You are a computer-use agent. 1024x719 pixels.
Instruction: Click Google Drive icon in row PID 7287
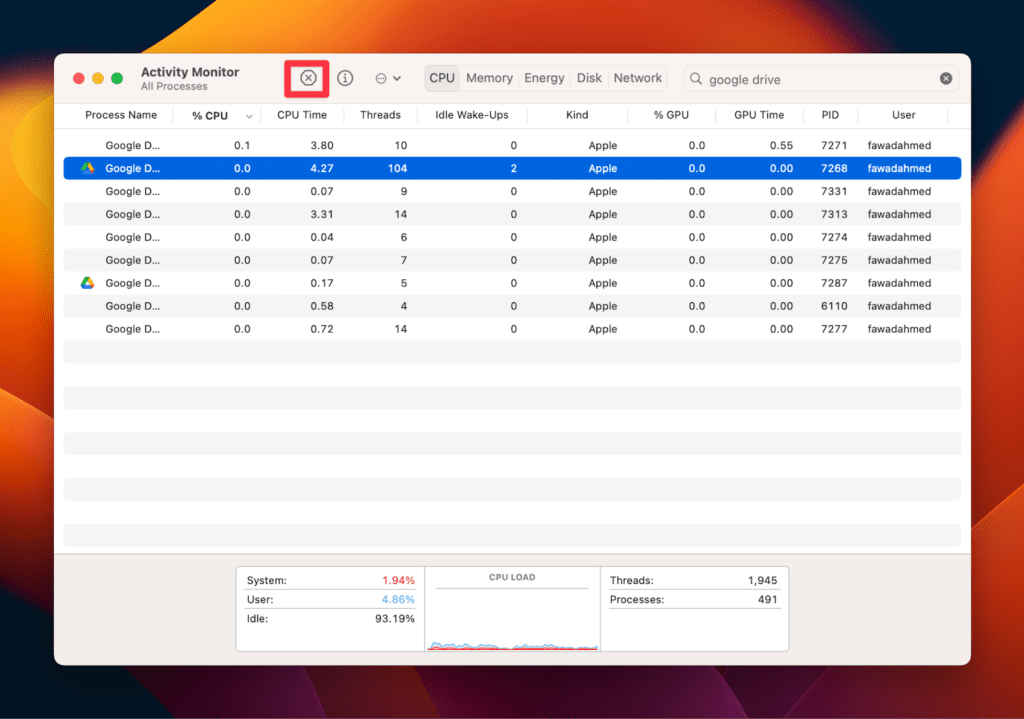[88, 283]
